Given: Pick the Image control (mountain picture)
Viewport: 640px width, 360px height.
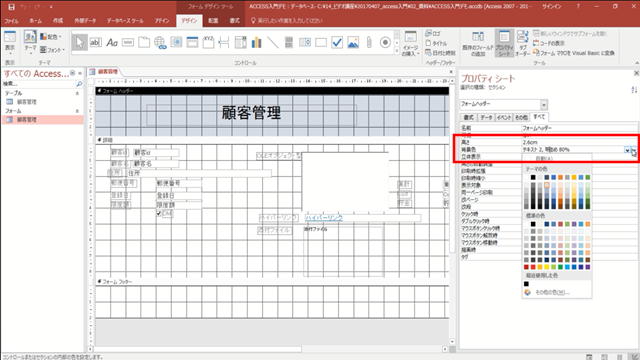Looking at the screenshot, I should (x=353, y=42).
